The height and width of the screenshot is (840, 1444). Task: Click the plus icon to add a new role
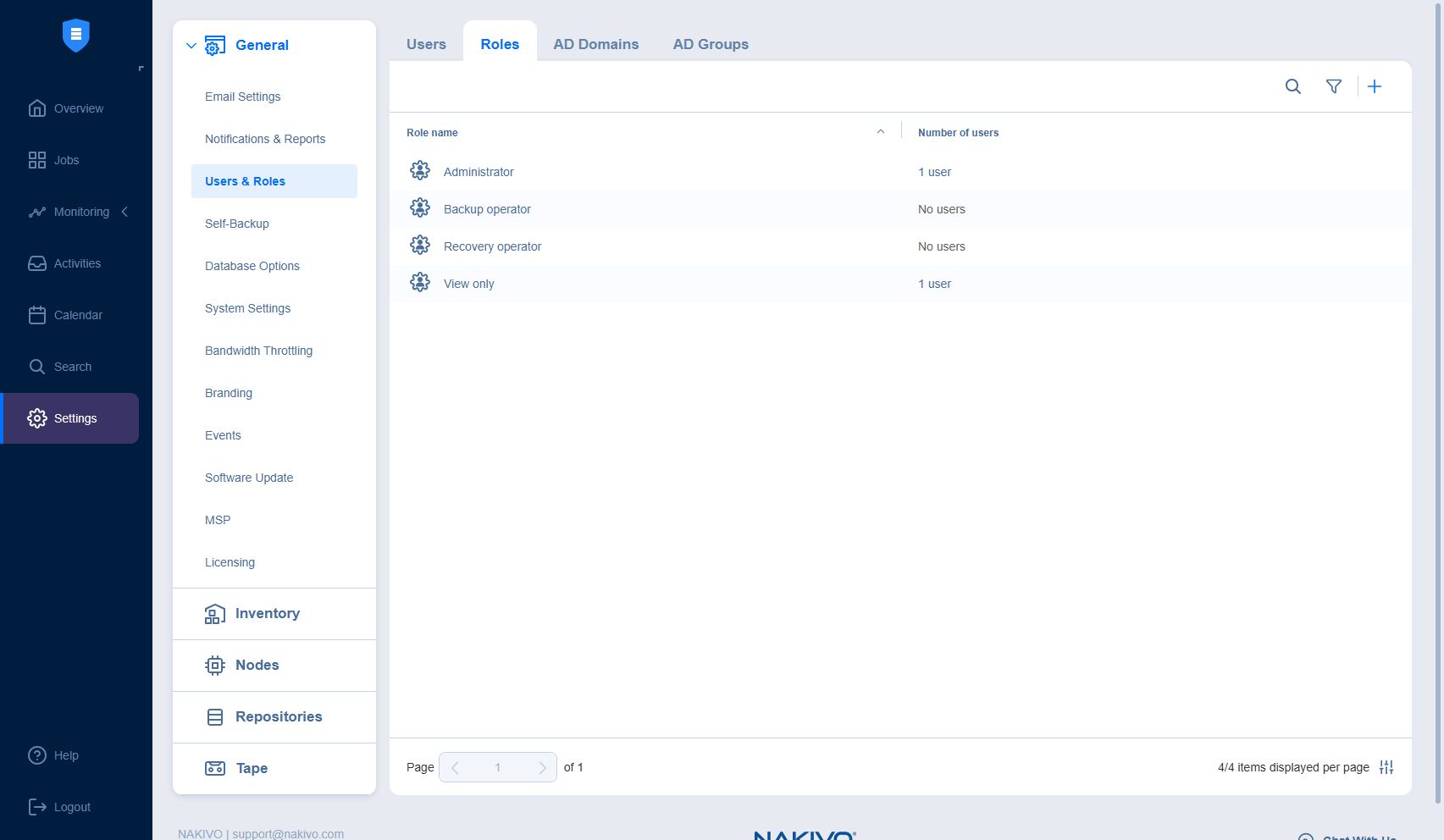coord(1375,86)
